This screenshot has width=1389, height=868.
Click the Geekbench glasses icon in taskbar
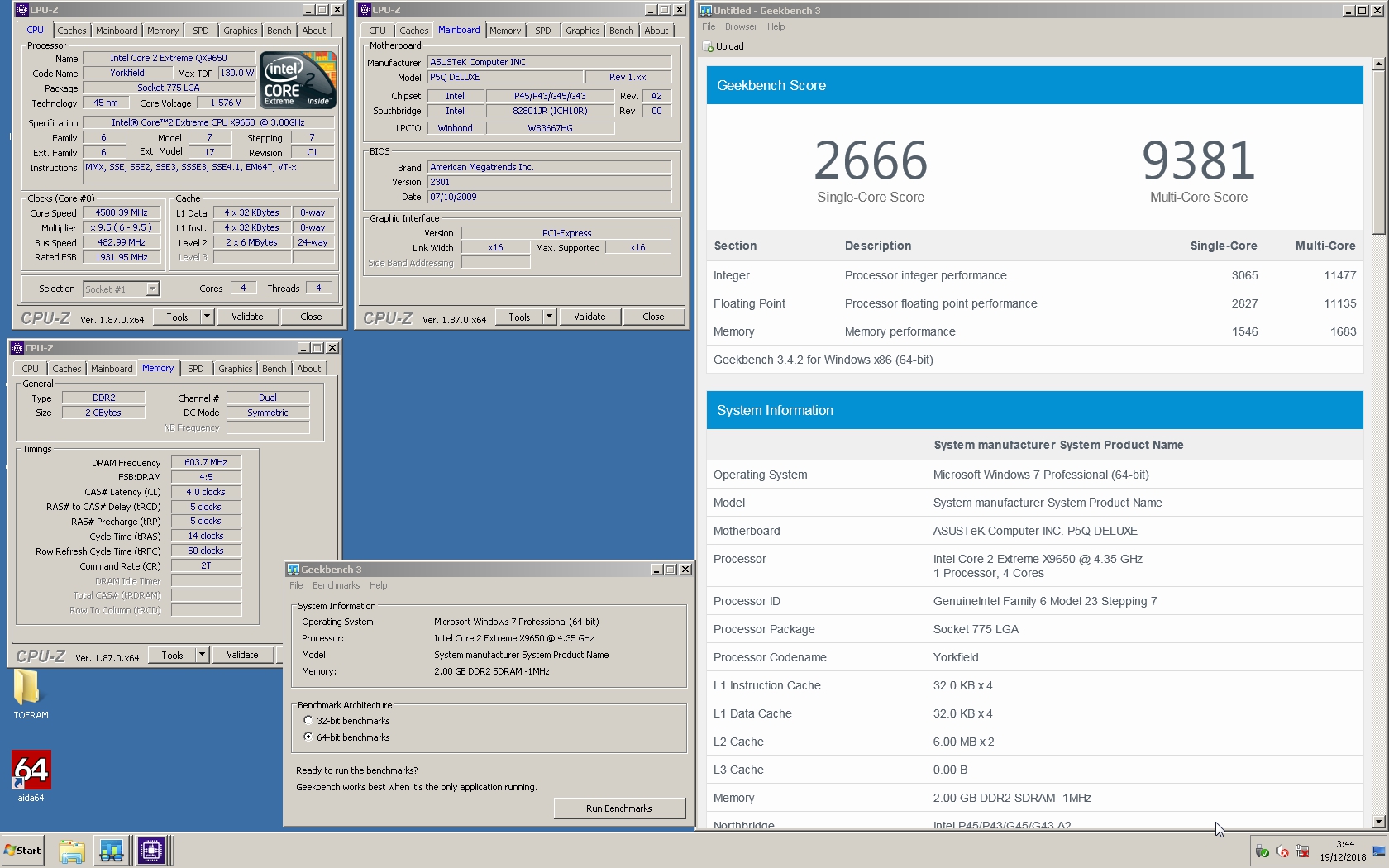[112, 851]
